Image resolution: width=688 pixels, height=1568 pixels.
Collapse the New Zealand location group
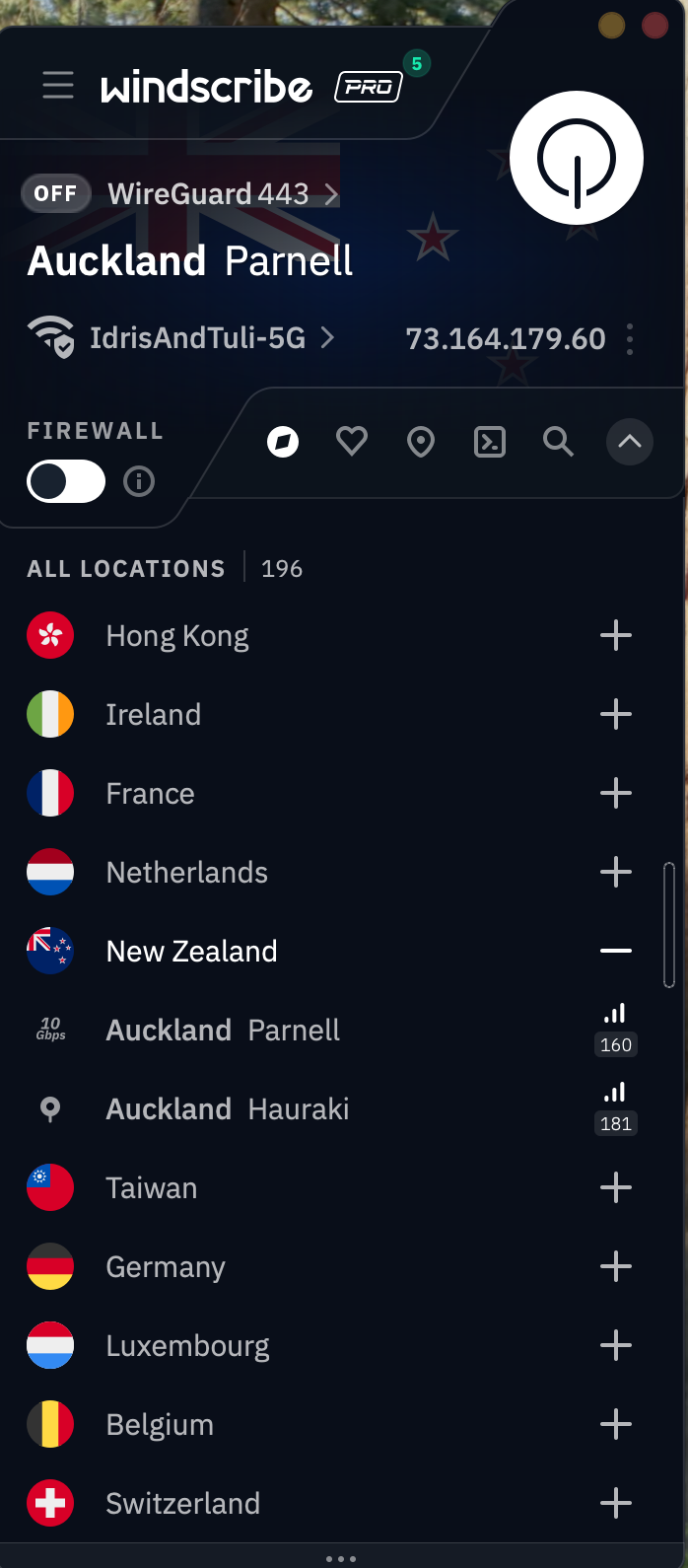point(616,951)
